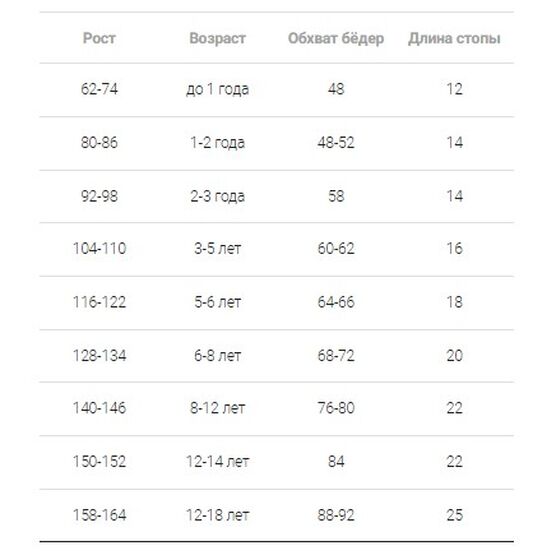
Task: Click foot length value 25
Action: click(x=454, y=515)
